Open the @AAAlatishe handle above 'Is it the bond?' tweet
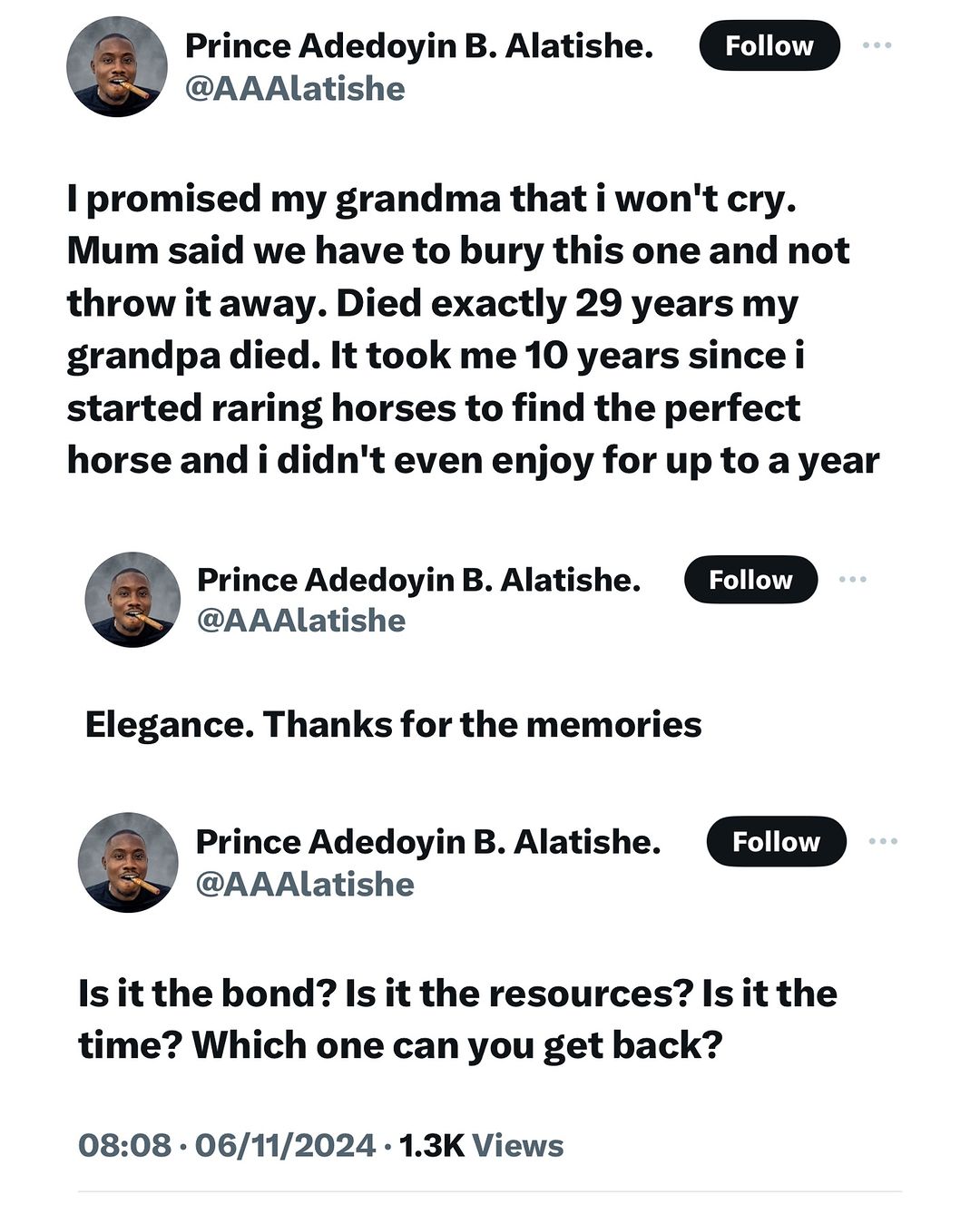 (x=305, y=884)
